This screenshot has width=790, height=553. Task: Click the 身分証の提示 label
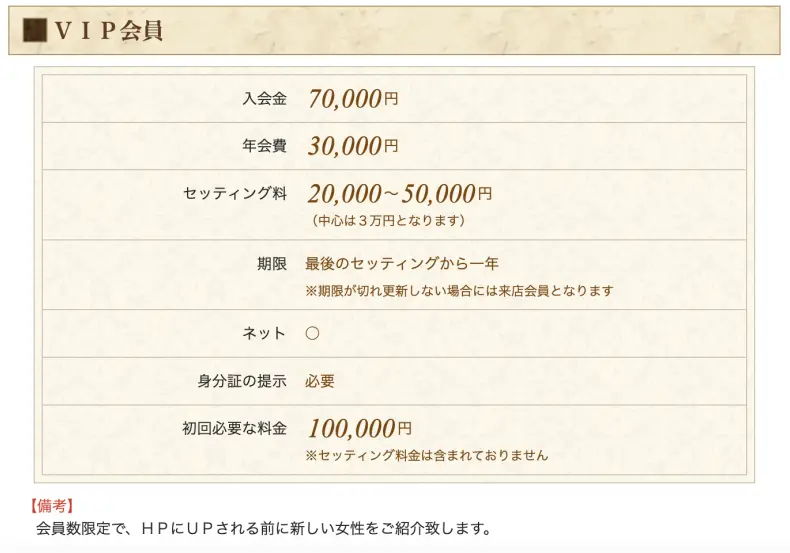[x=242, y=381]
